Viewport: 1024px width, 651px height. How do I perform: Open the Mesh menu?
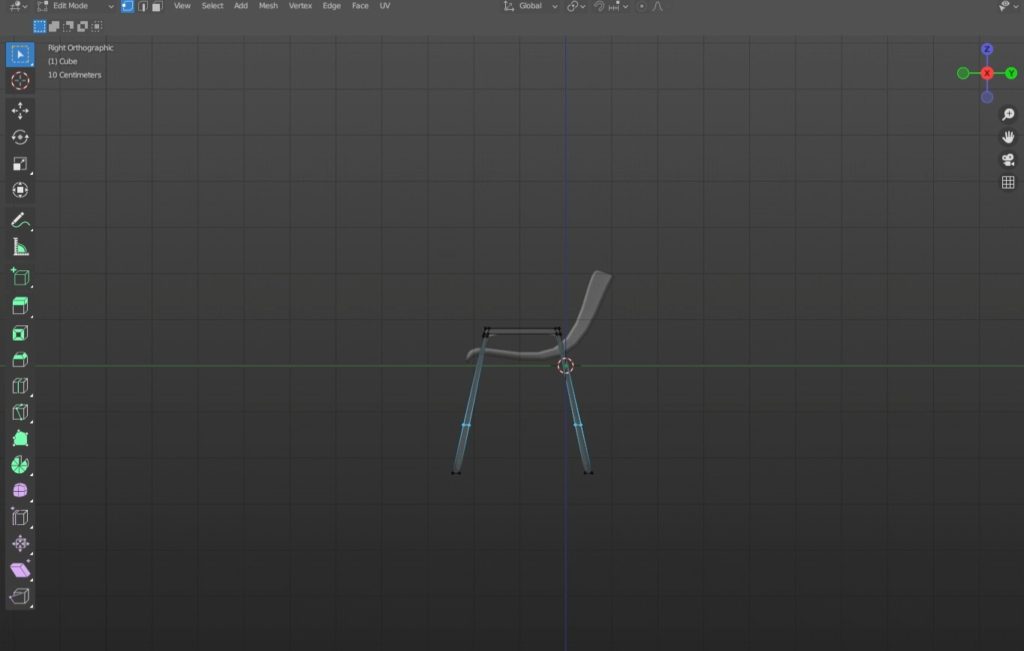268,6
